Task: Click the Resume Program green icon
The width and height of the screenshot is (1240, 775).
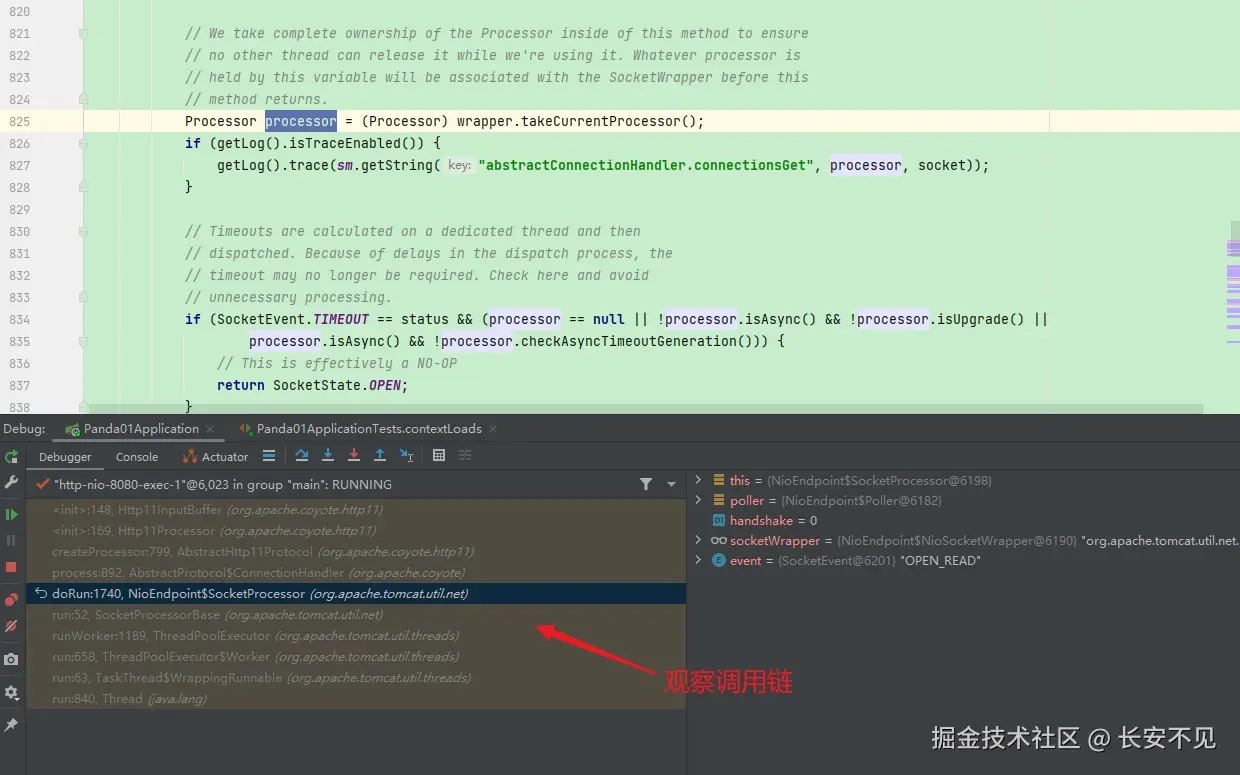Action: 11,514
